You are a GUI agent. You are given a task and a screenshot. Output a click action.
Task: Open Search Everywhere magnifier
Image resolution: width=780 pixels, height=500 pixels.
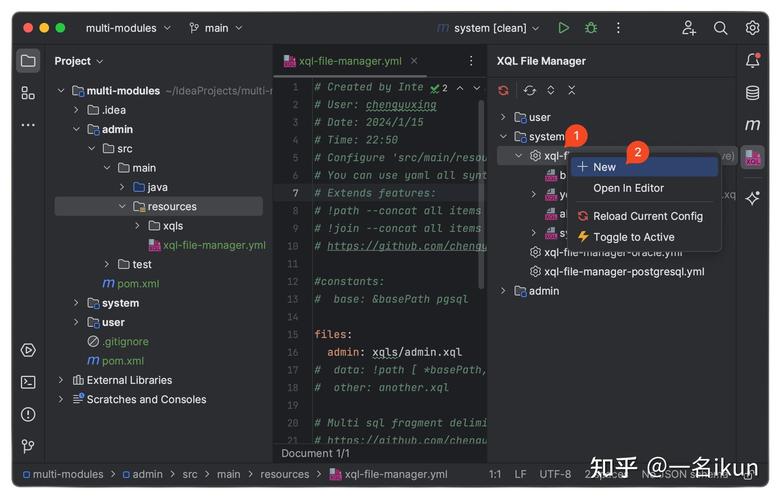click(720, 28)
